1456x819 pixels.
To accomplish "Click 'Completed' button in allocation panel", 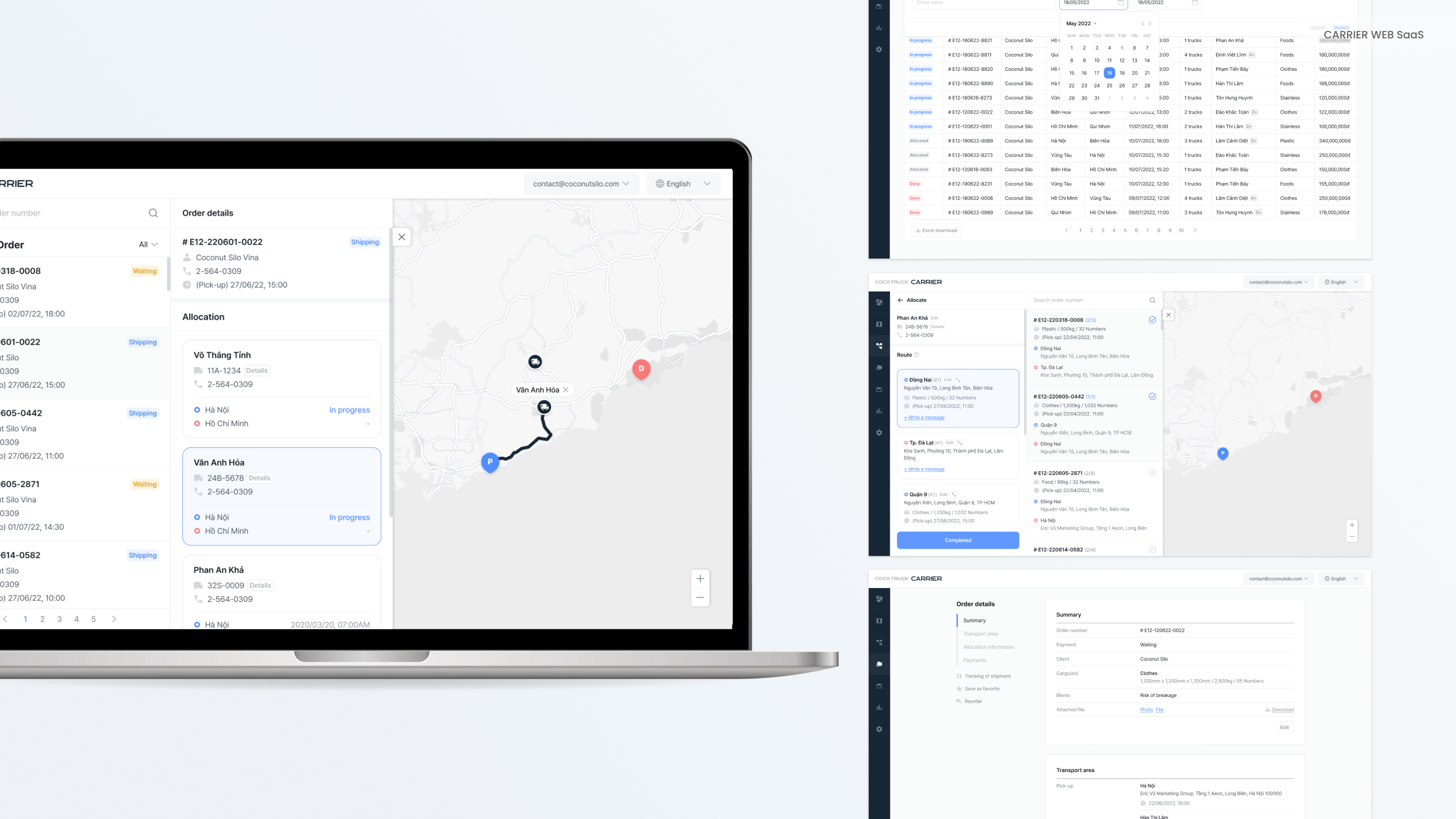I will click(x=957, y=540).
